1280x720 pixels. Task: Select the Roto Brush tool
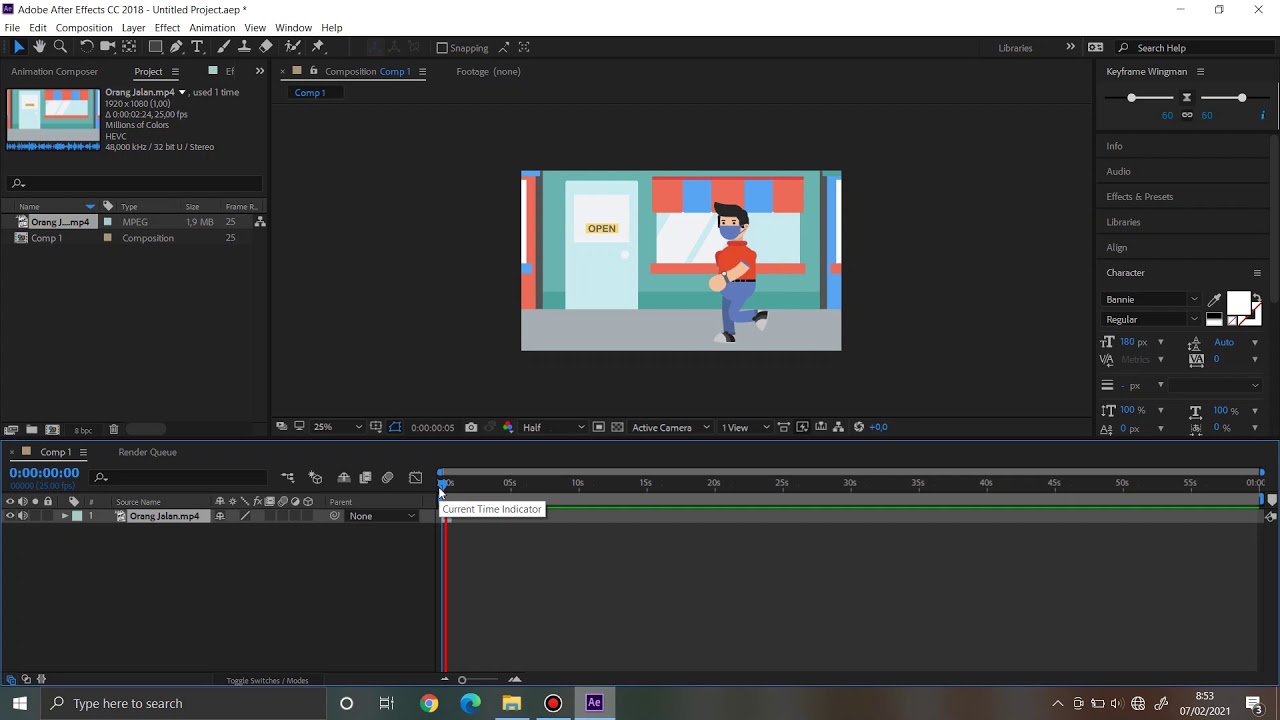[x=293, y=47]
